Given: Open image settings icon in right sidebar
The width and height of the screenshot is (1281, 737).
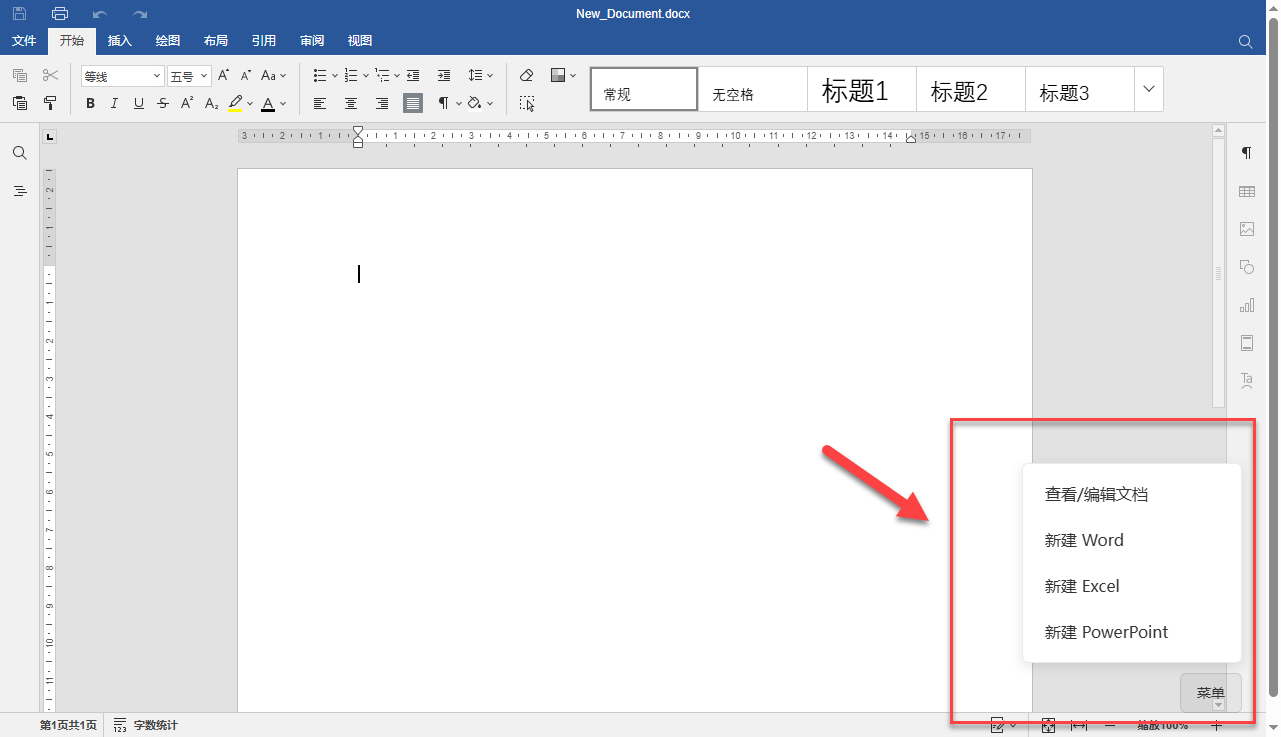Looking at the screenshot, I should pyautogui.click(x=1247, y=229).
